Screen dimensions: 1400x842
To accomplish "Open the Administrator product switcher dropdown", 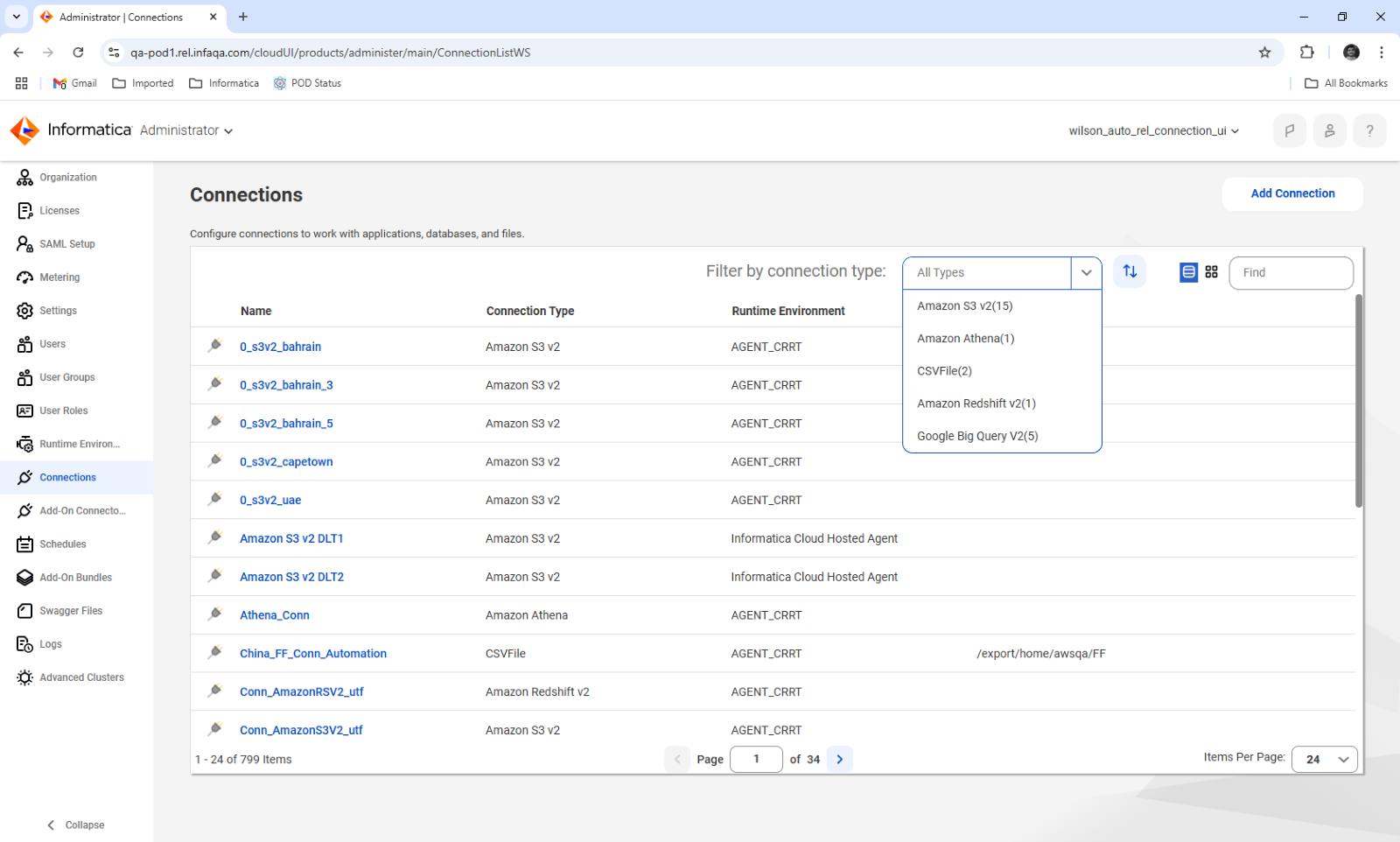I will coord(186,130).
